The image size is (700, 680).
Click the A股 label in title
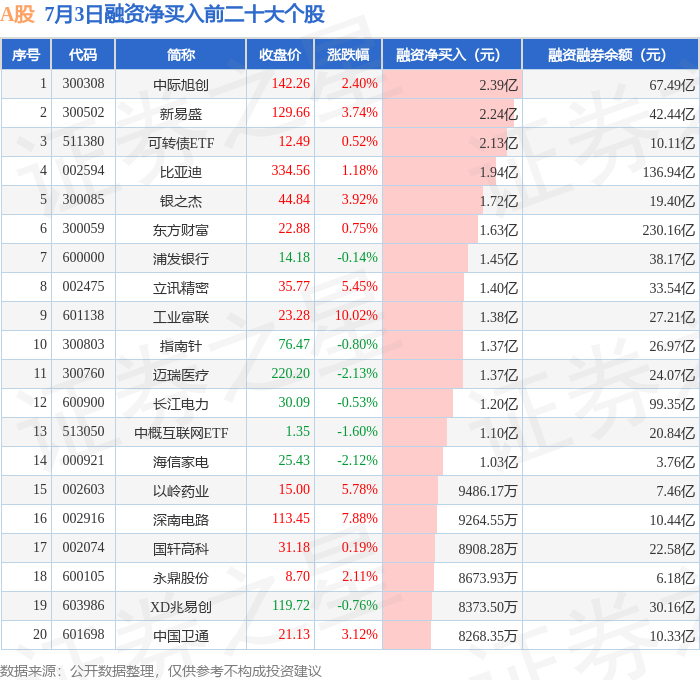[17, 14]
